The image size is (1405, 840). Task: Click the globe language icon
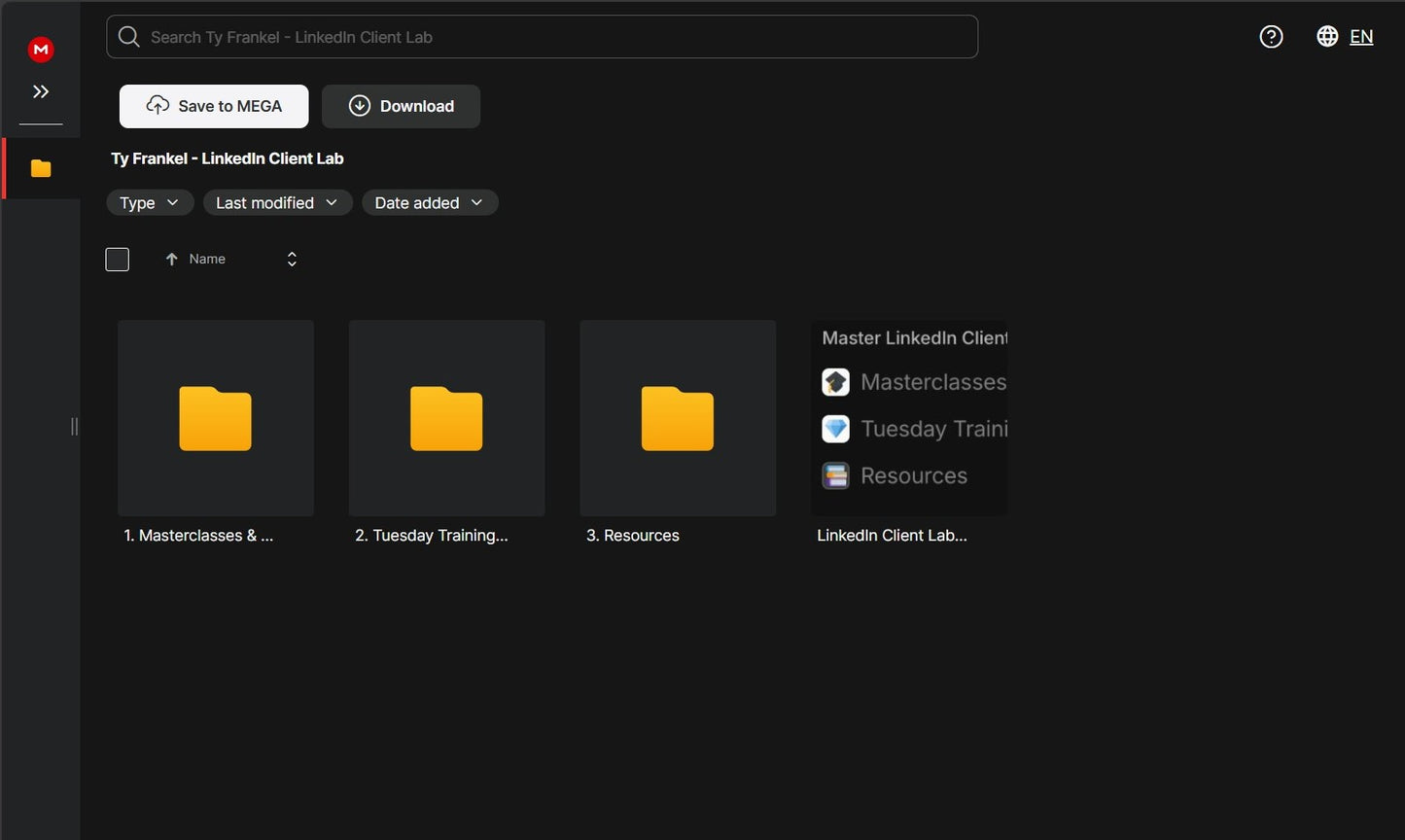tap(1326, 36)
